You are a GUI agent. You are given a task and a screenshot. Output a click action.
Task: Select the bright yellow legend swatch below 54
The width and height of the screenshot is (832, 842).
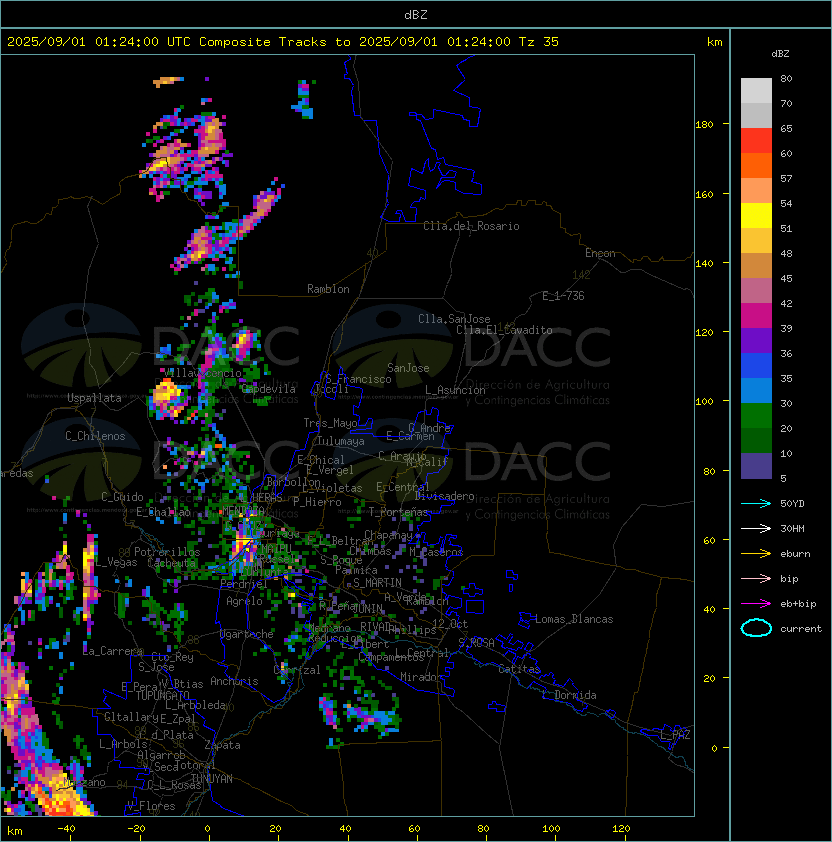(x=756, y=216)
